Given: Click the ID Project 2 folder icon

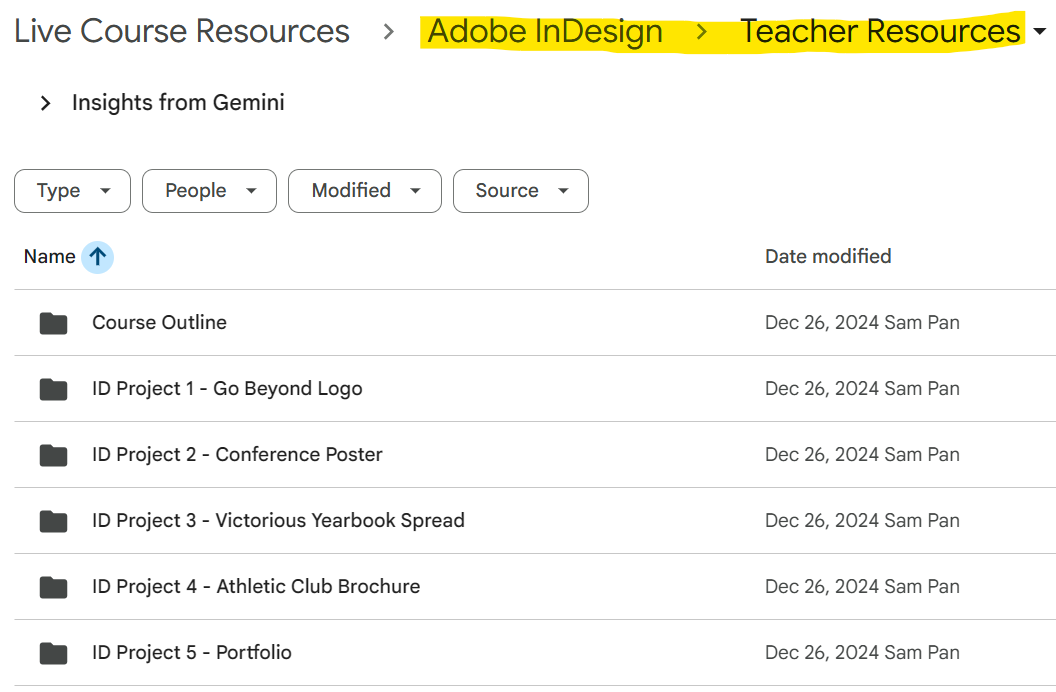Looking at the screenshot, I should tap(53, 455).
